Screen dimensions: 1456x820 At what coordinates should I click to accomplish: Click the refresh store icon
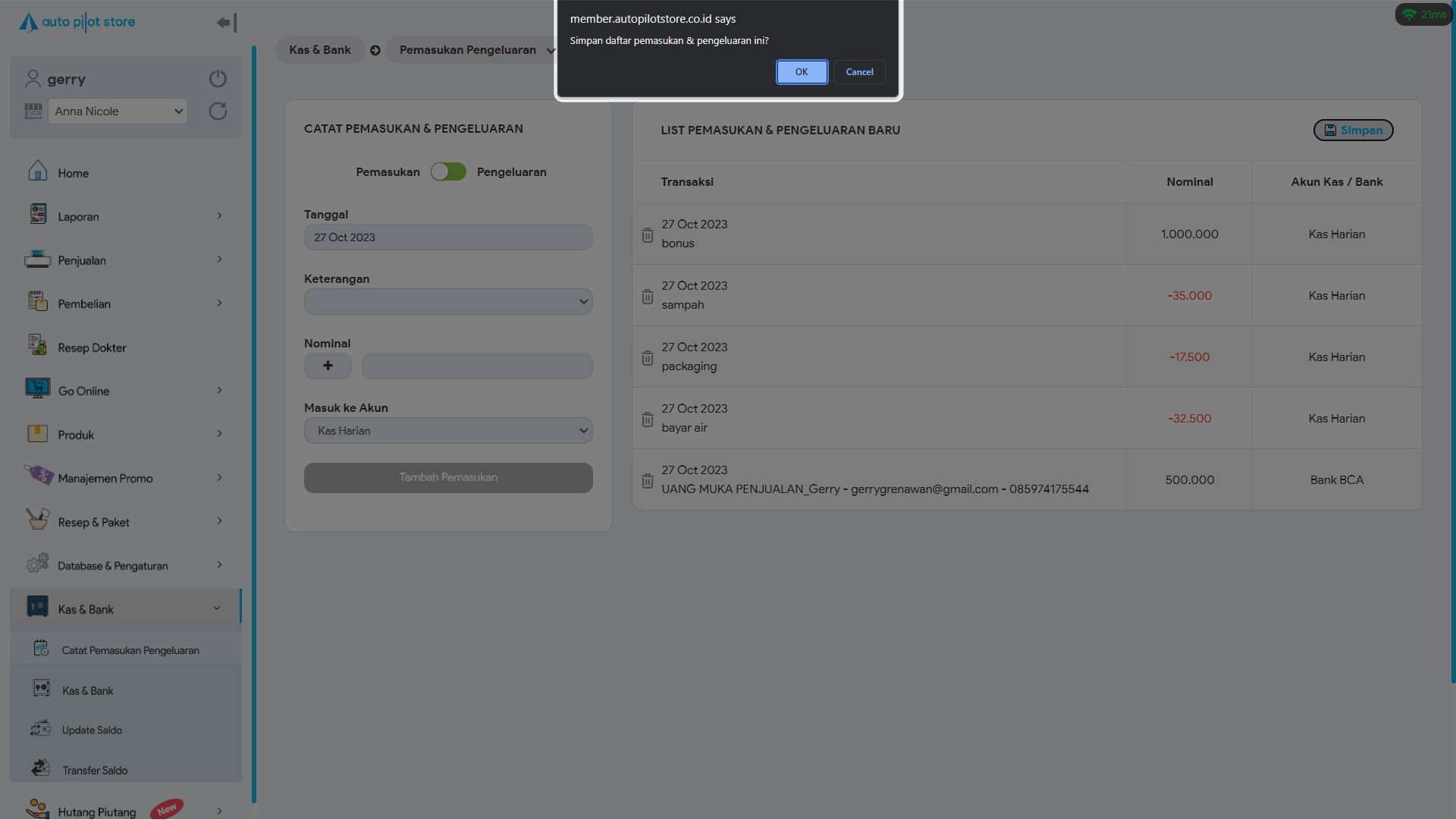tap(218, 112)
